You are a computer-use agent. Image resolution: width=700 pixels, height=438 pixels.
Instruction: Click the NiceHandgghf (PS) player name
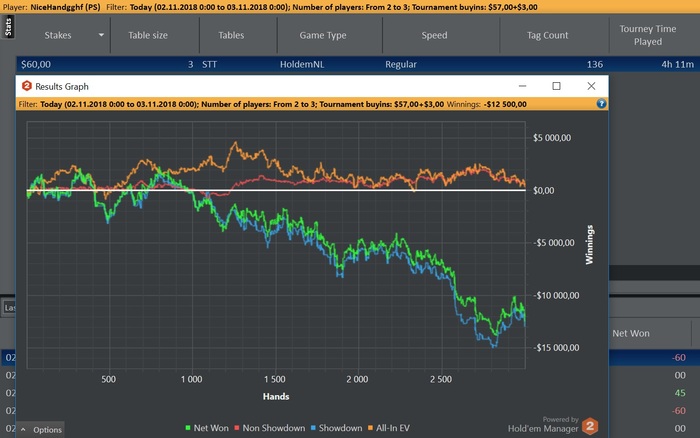click(65, 7)
